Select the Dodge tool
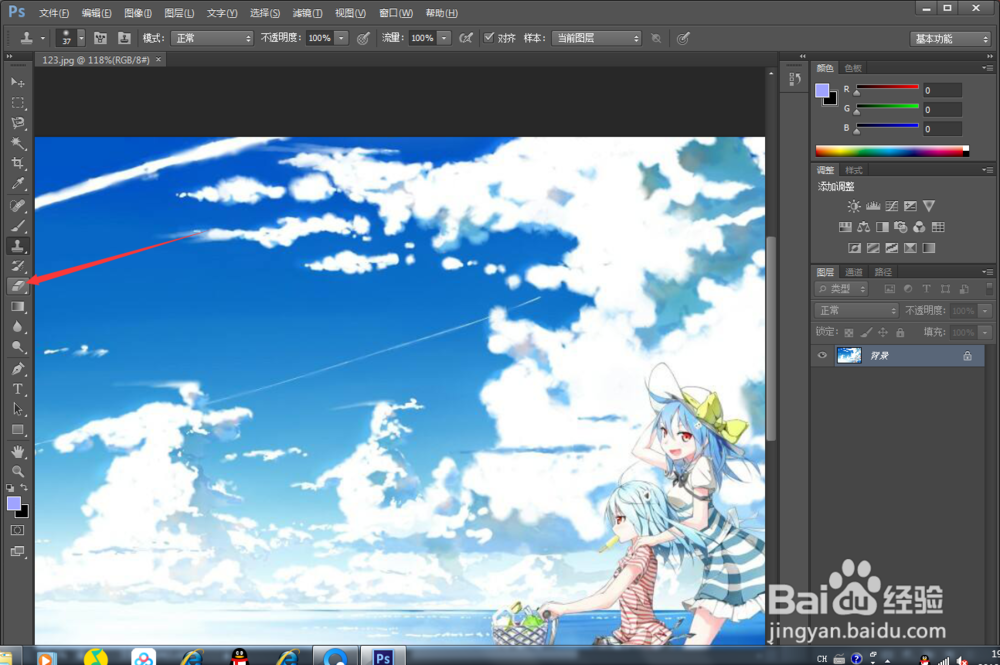 pyautogui.click(x=18, y=347)
